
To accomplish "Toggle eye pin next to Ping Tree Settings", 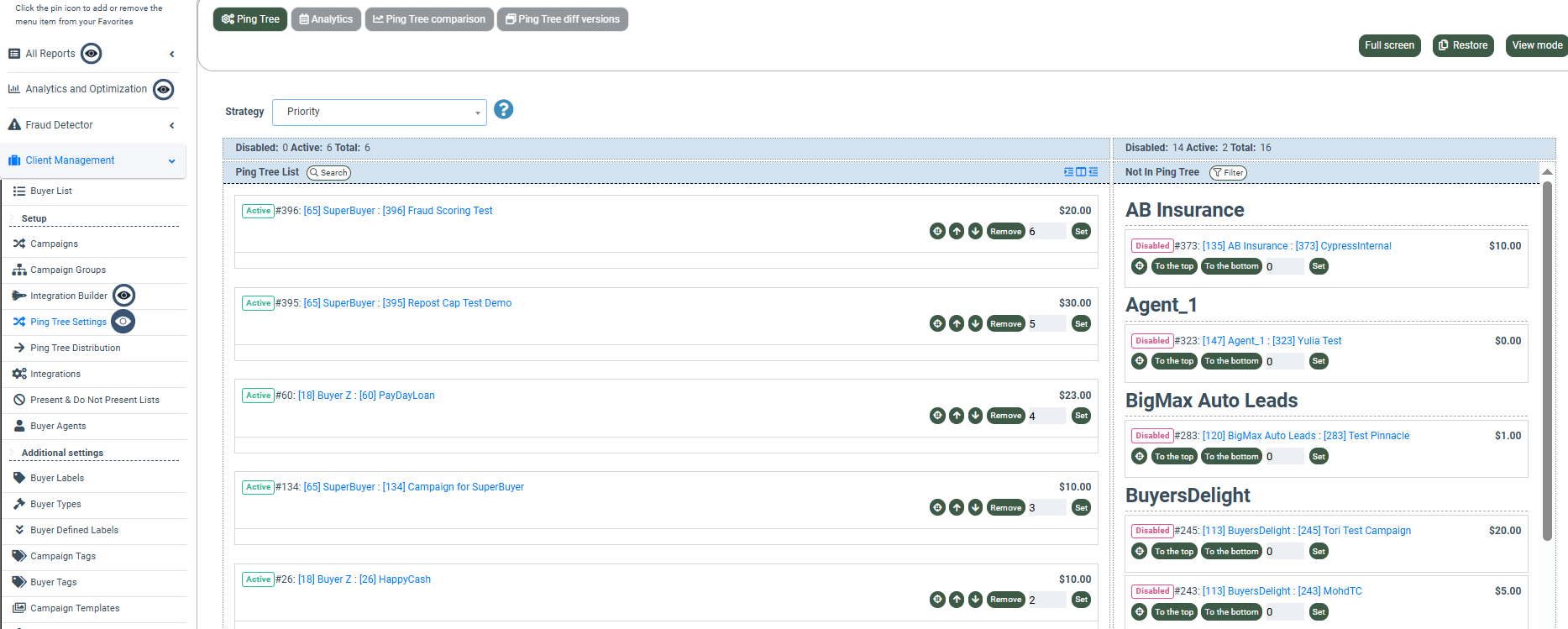I will (123, 321).
